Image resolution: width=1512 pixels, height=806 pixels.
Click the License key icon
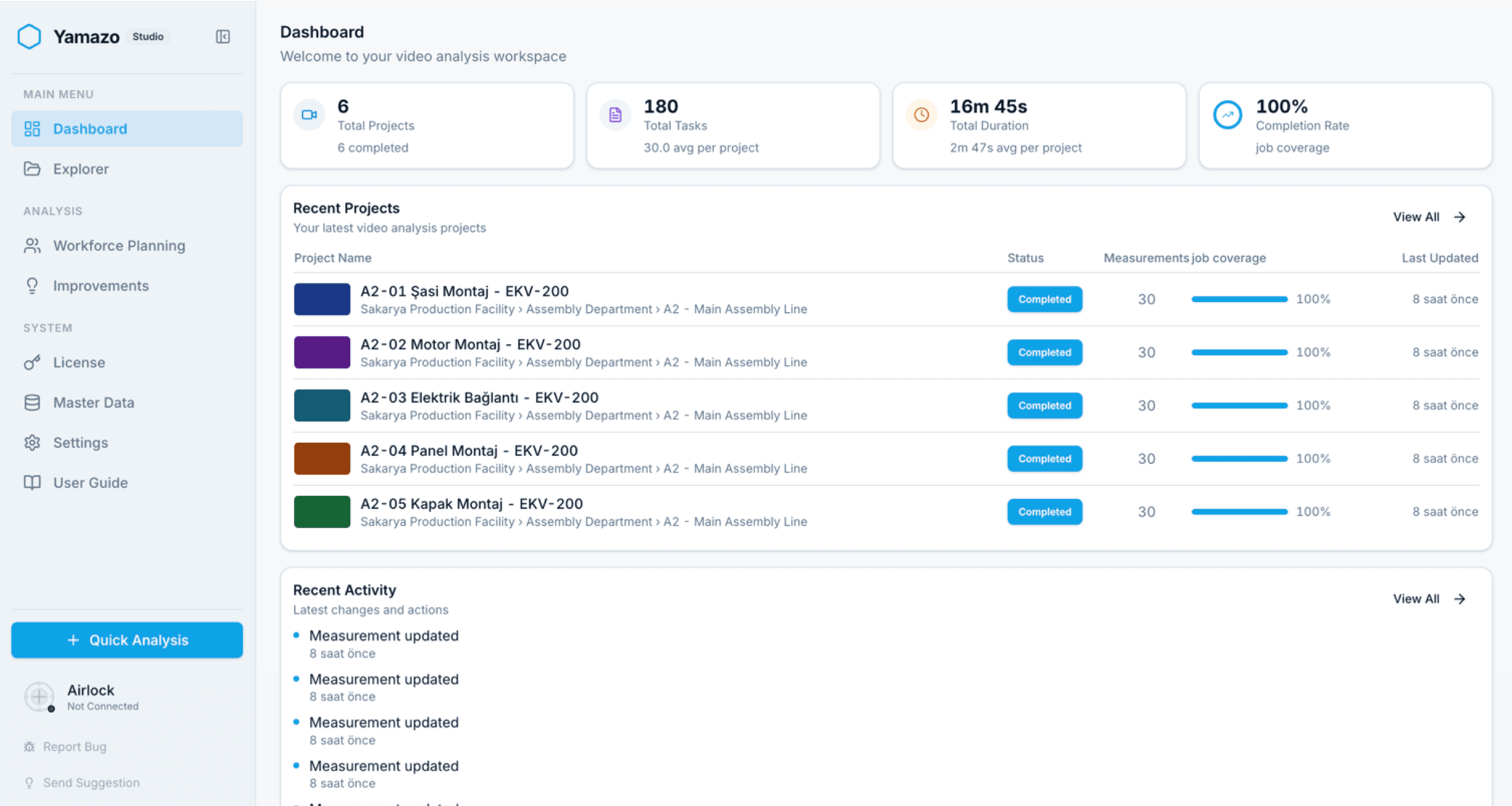tap(32, 363)
